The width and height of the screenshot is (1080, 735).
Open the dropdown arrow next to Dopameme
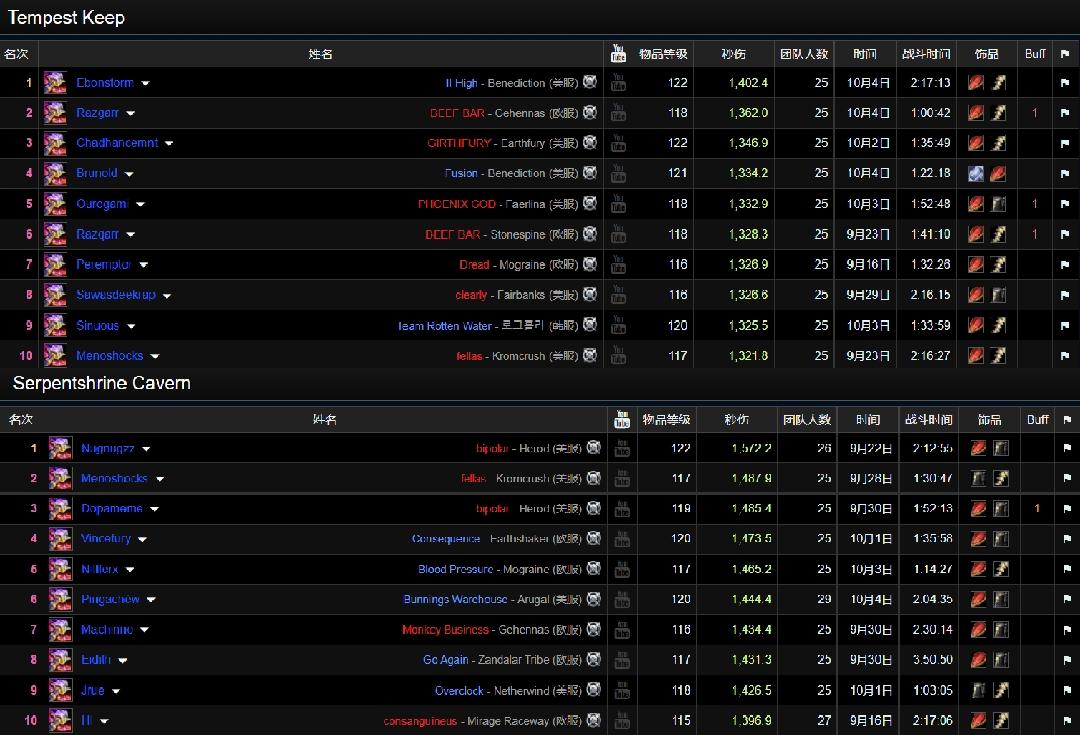[154, 509]
